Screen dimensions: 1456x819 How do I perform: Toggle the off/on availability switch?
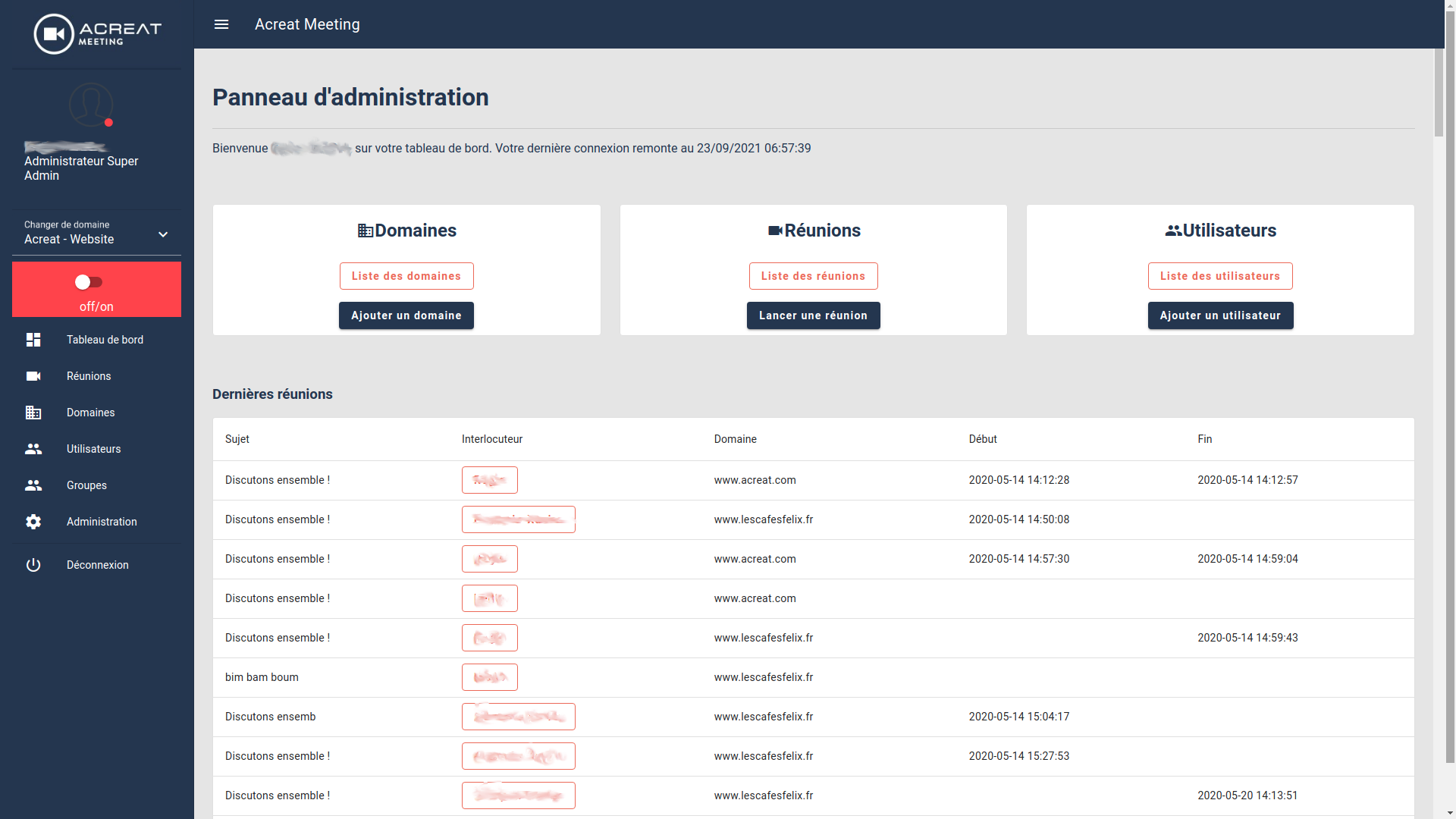89,282
